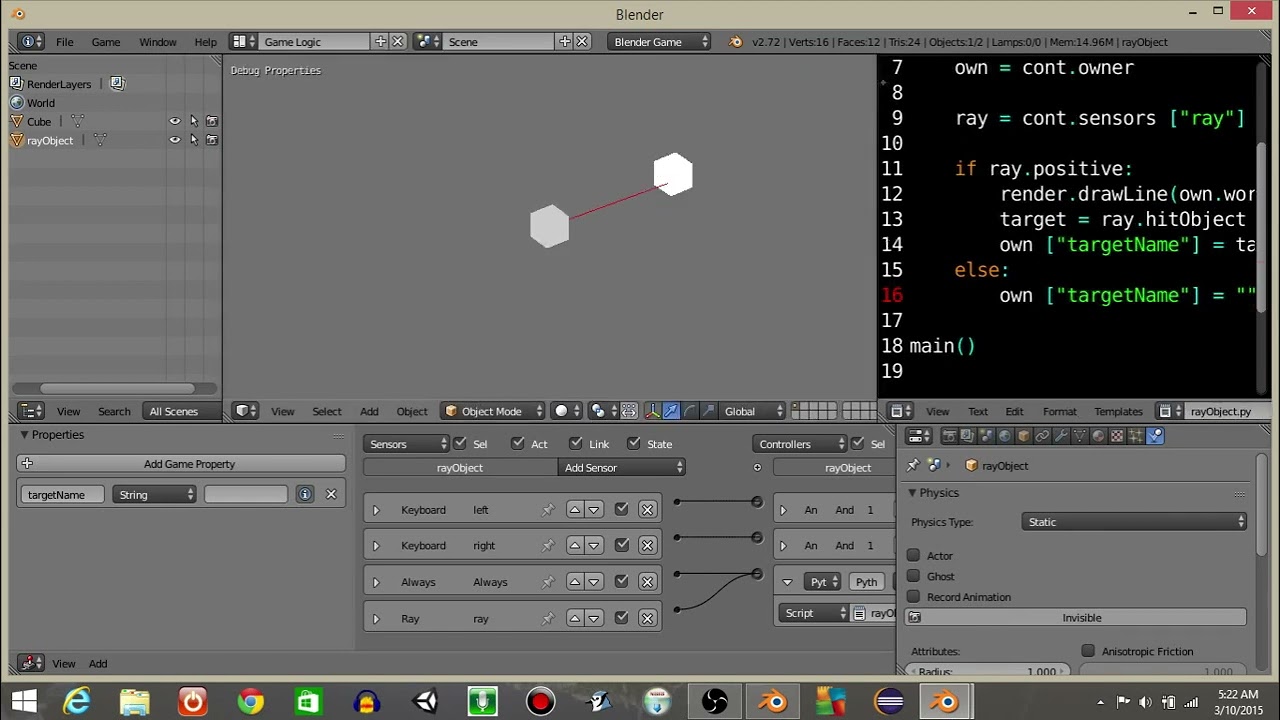This screenshot has height=720, width=1280.
Task: Enable the Record Animation checkbox
Action: tap(914, 597)
